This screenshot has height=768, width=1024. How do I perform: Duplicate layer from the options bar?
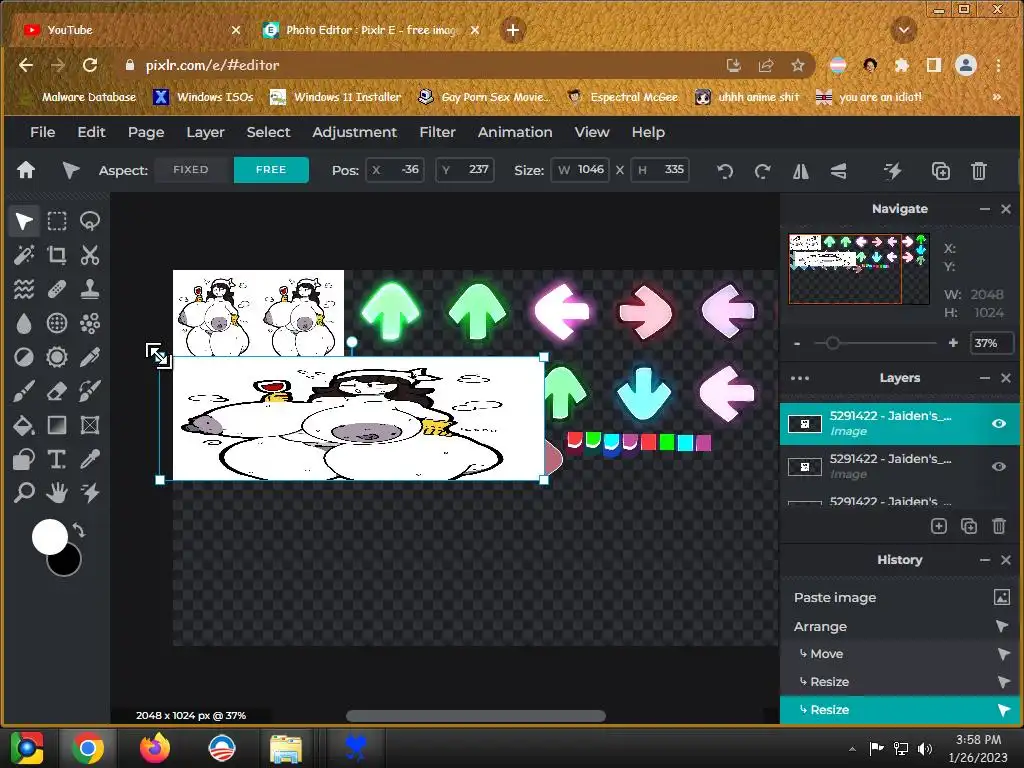(x=940, y=171)
